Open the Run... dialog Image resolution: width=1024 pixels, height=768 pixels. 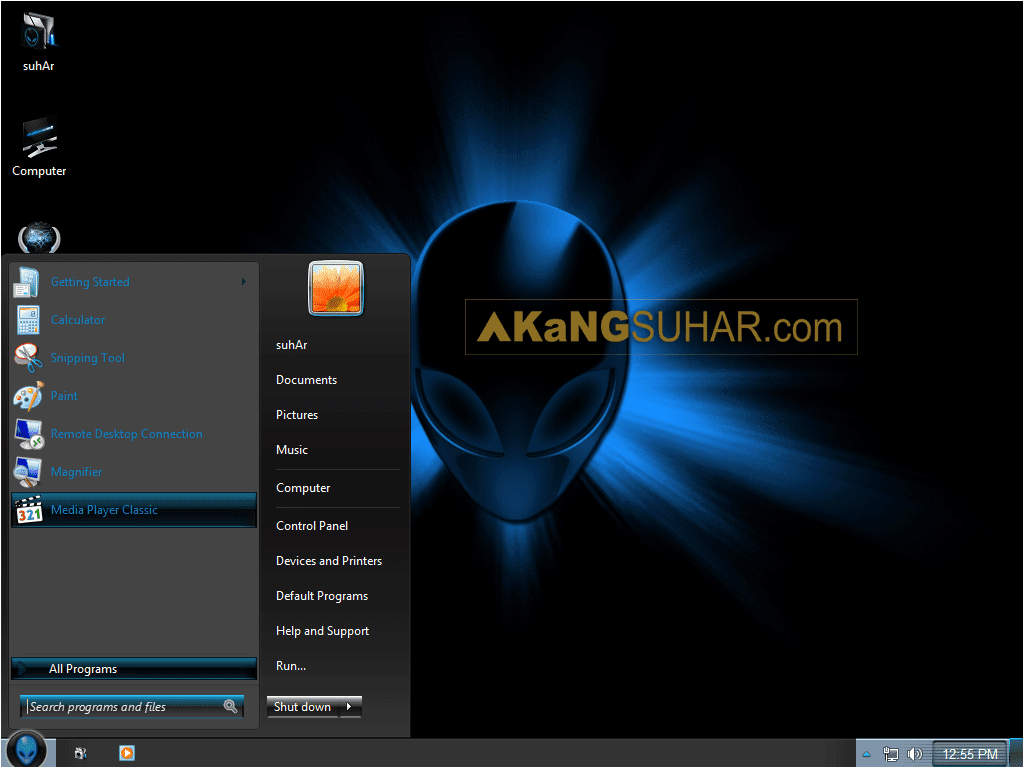tap(291, 666)
